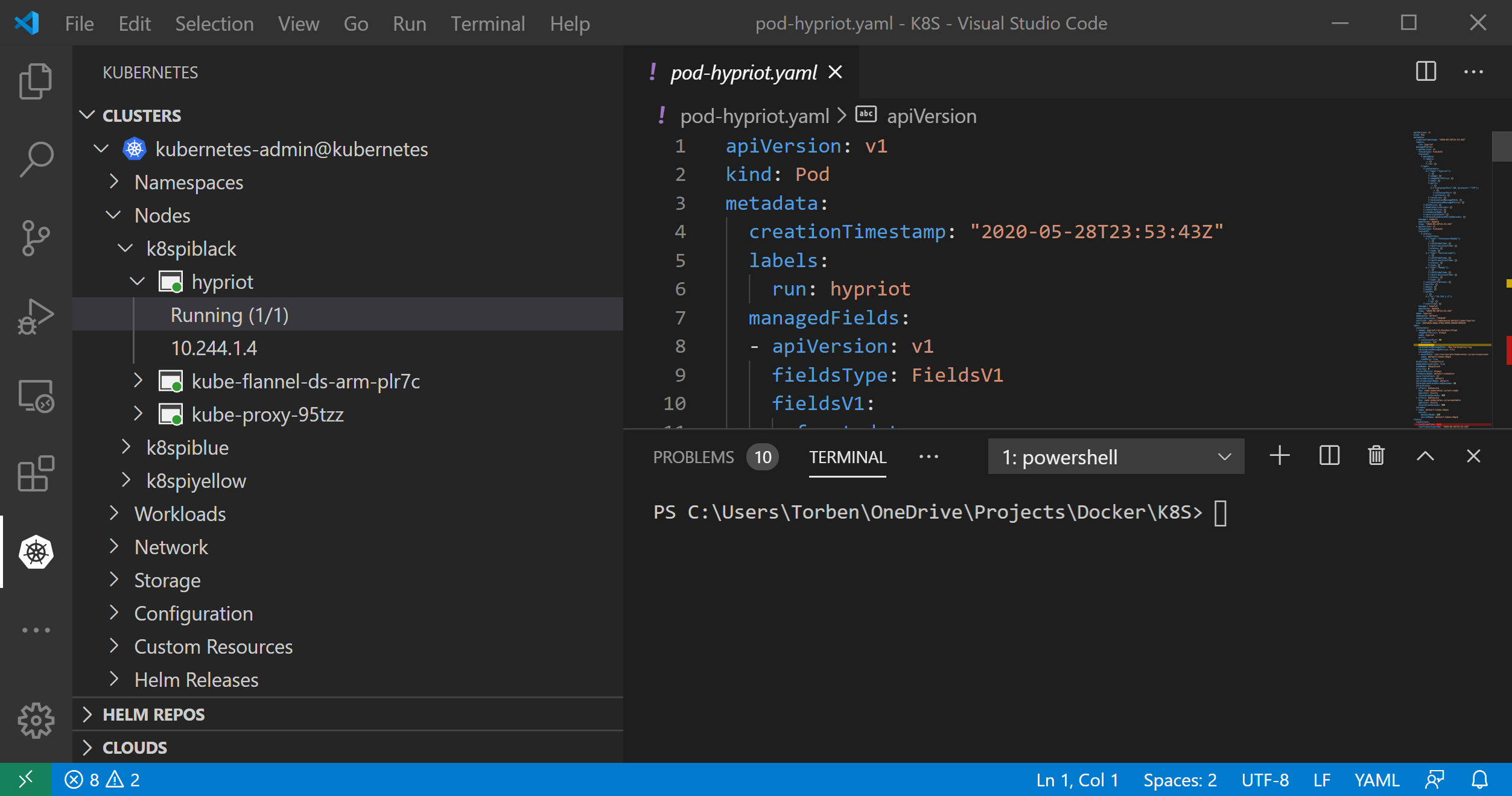
Task: Kill the terminal with trash icon
Action: pos(1376,456)
